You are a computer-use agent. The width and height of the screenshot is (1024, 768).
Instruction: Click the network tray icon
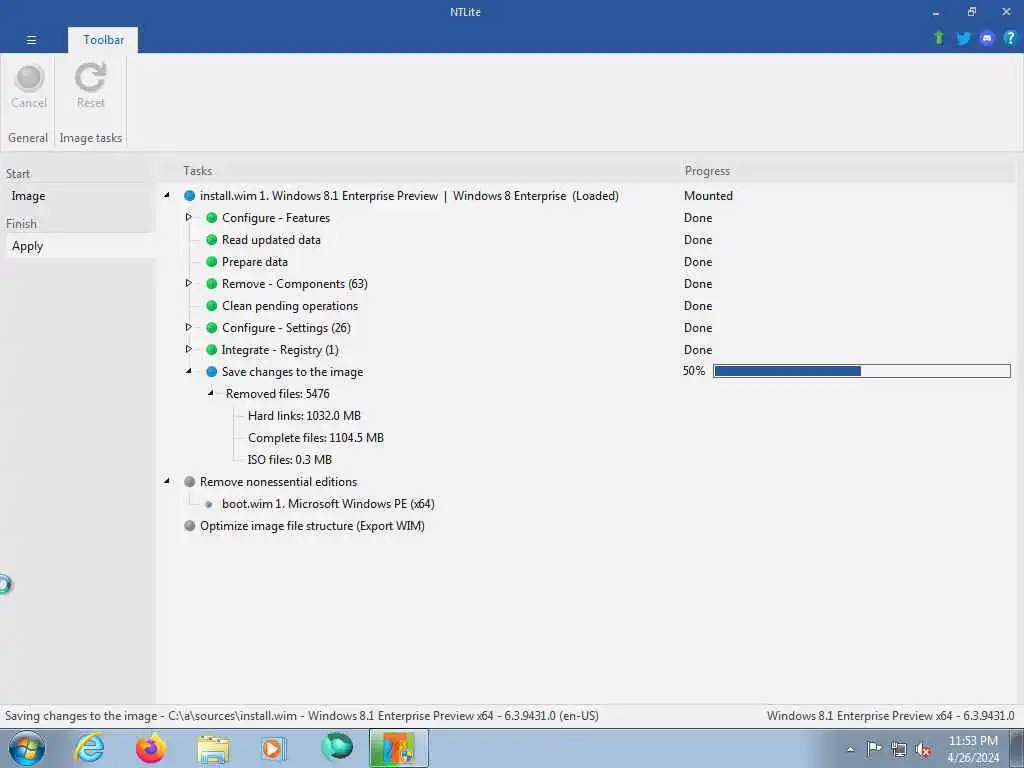click(x=899, y=750)
